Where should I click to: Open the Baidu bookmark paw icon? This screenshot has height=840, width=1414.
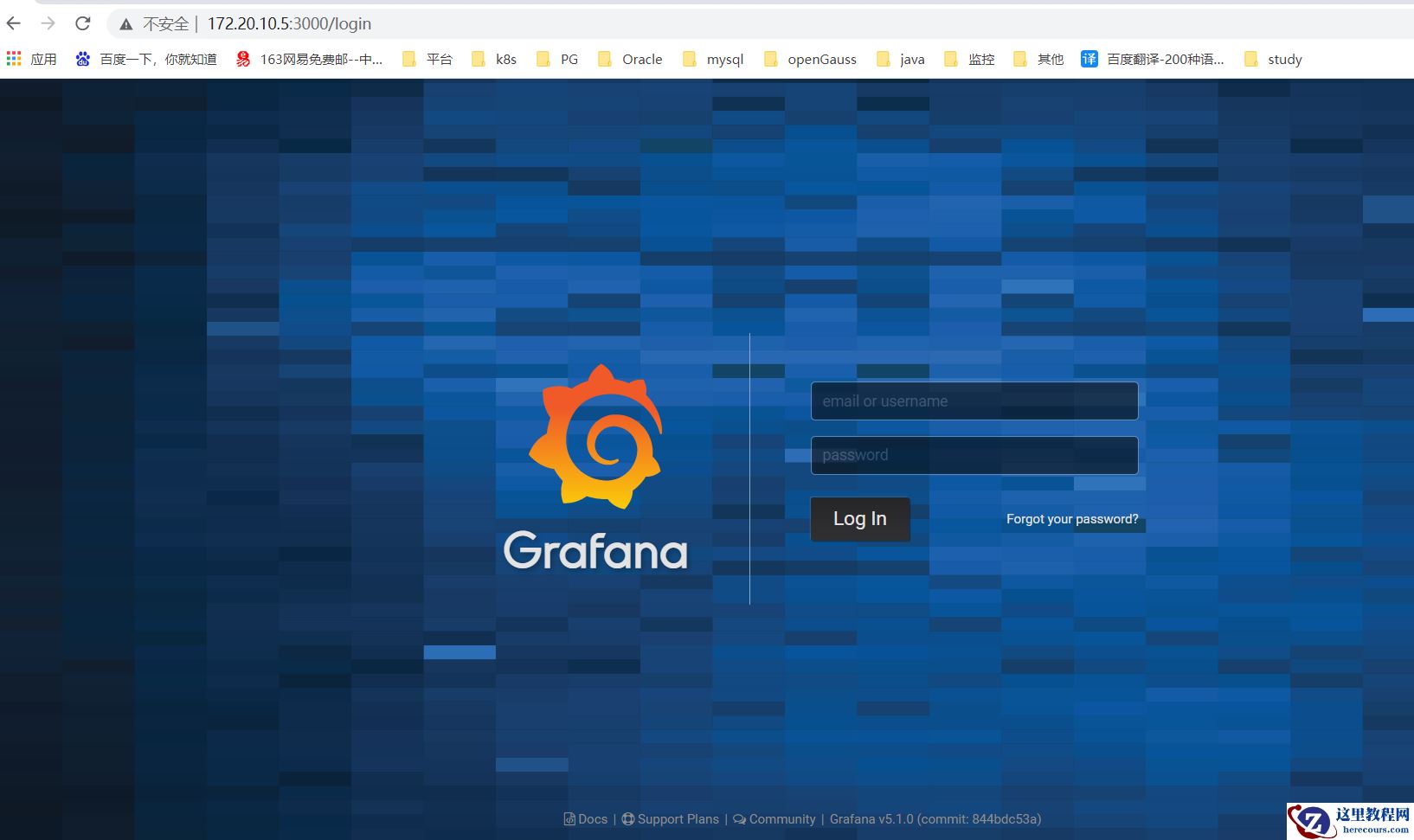(83, 59)
